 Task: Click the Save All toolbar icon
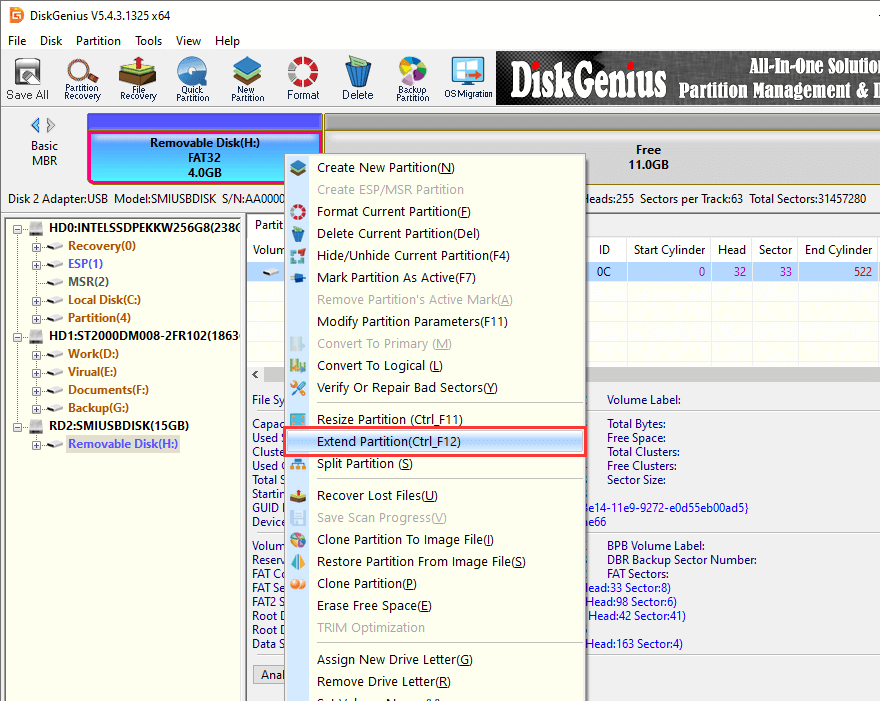pos(27,78)
